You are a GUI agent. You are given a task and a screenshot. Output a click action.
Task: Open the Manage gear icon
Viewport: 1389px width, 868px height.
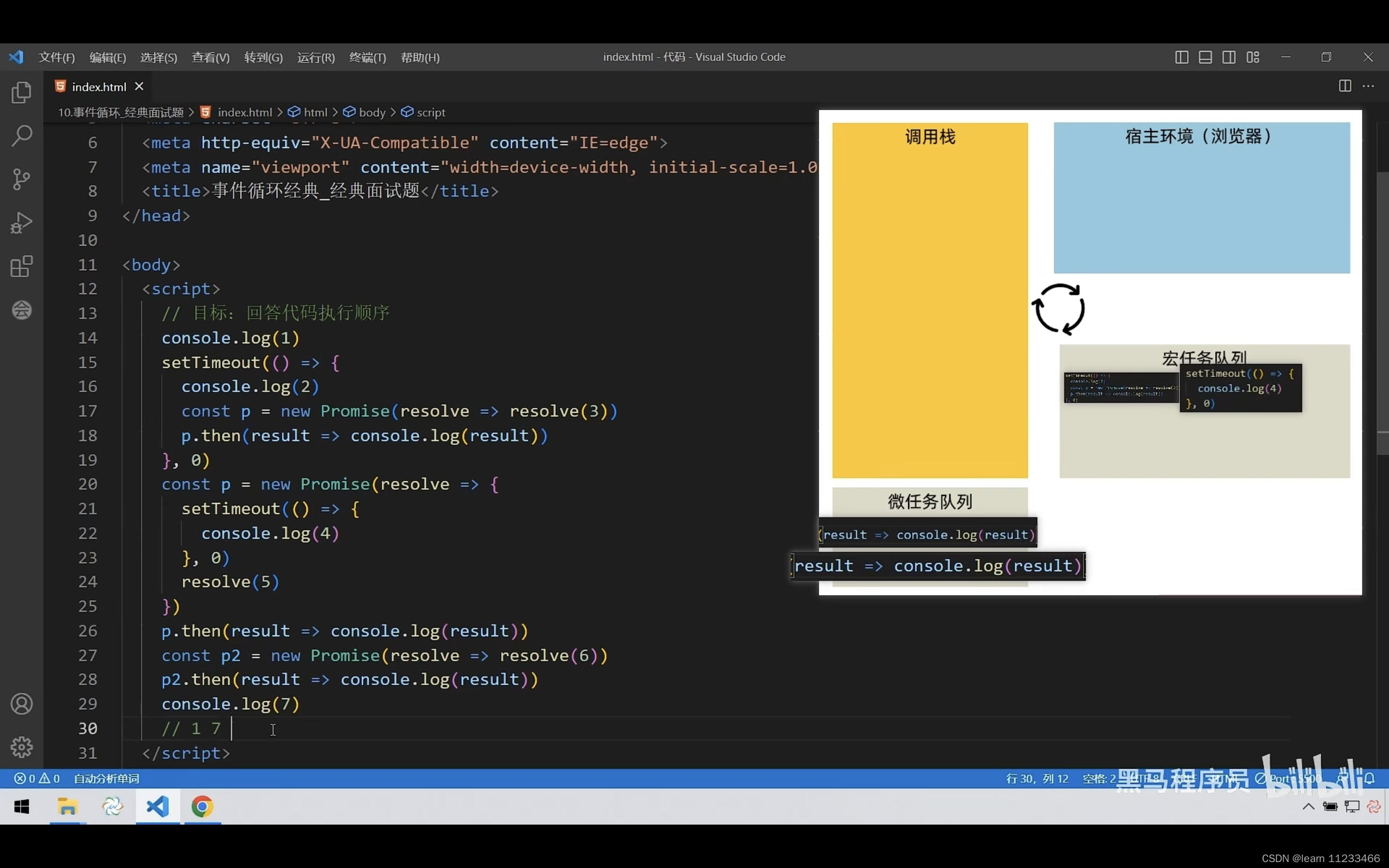(21, 747)
